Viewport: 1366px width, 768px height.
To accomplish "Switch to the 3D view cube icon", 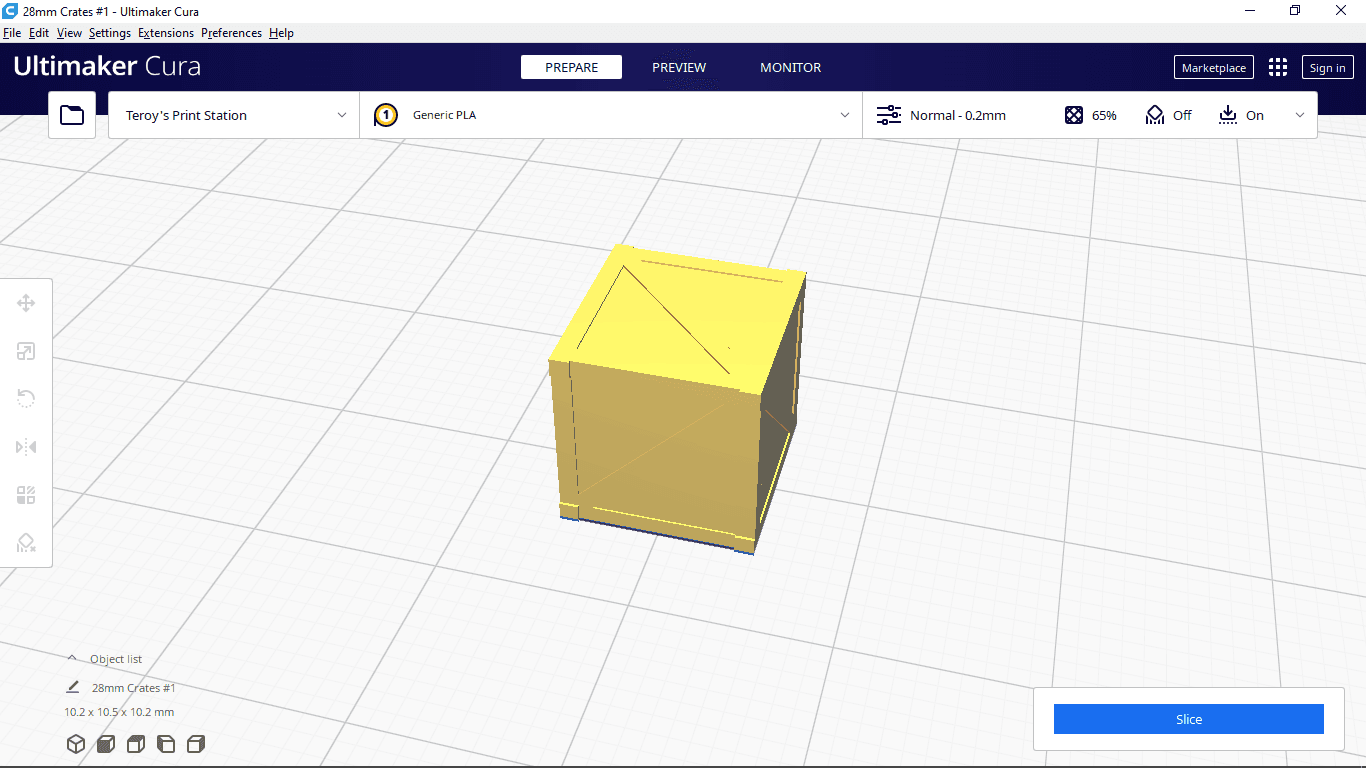I will point(75,744).
